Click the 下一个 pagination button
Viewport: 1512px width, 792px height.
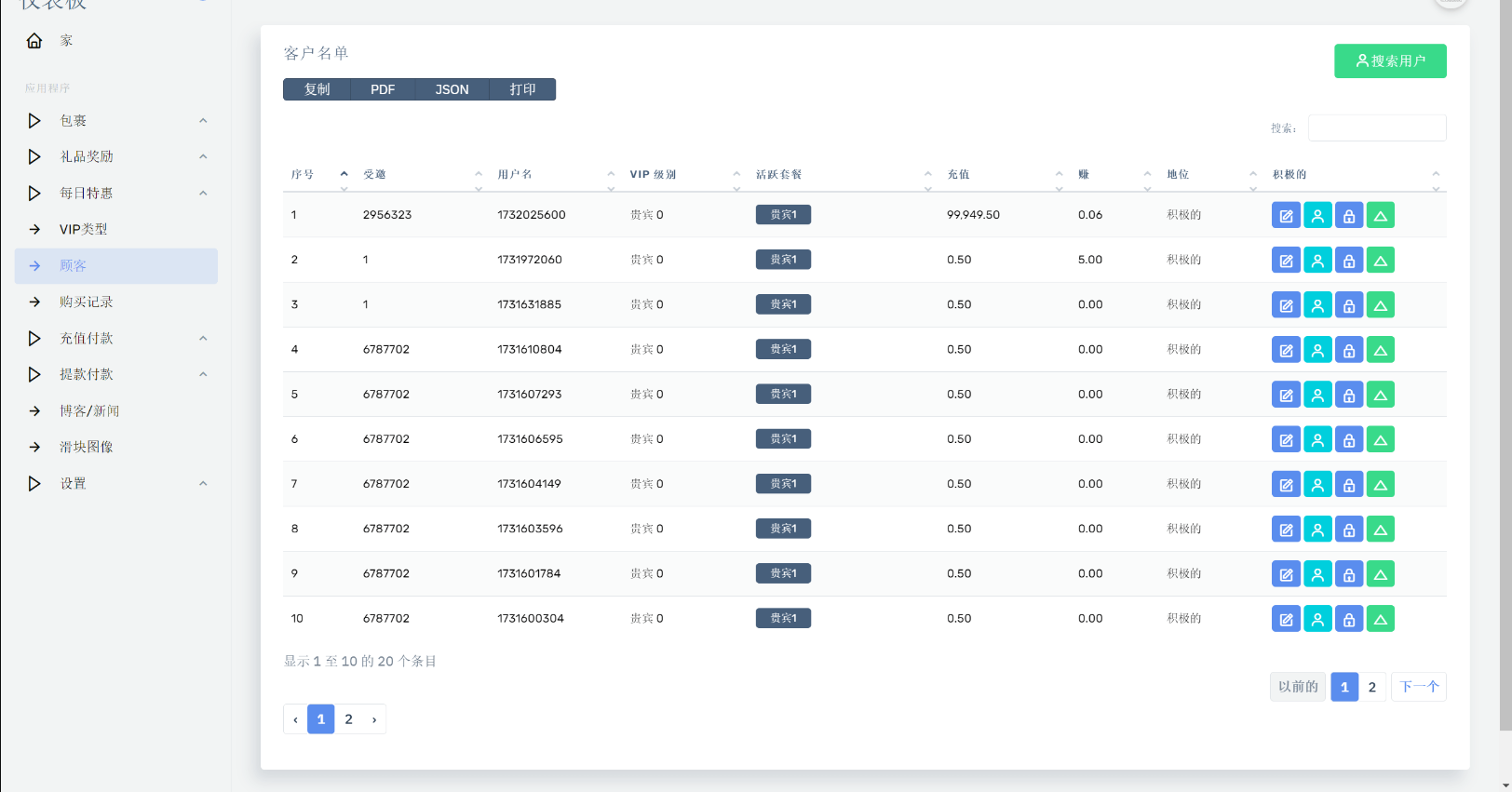[1418, 687]
